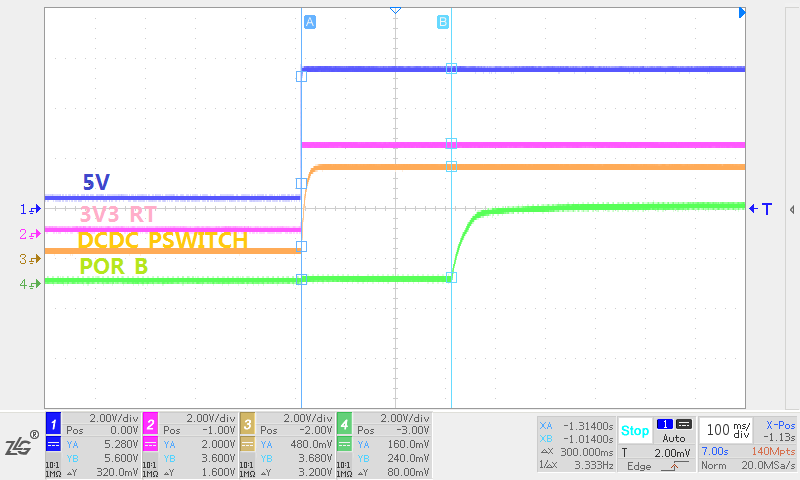This screenshot has width=800, height=480.
Task: Click the trigger position triangle at top
Action: click(x=395, y=10)
